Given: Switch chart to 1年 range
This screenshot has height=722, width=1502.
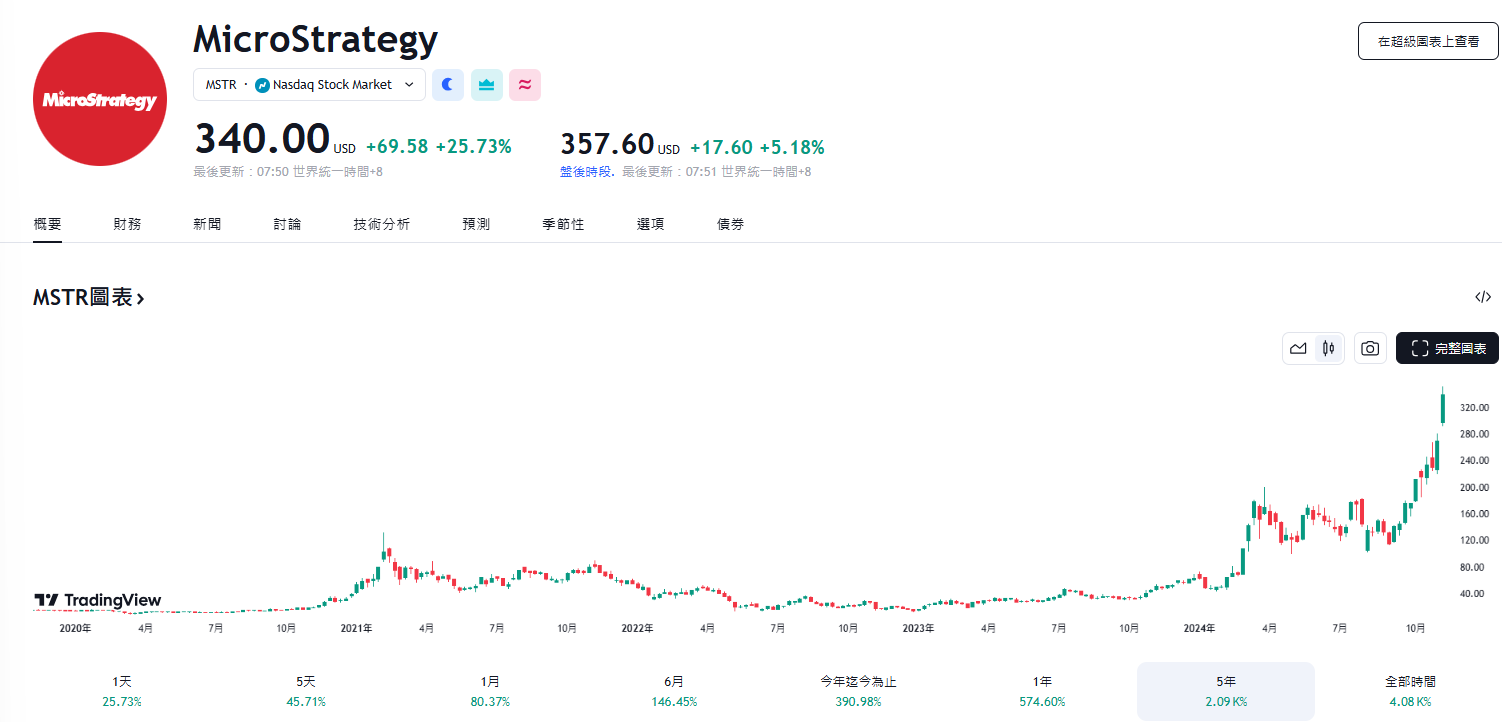Looking at the screenshot, I should [x=1040, y=690].
